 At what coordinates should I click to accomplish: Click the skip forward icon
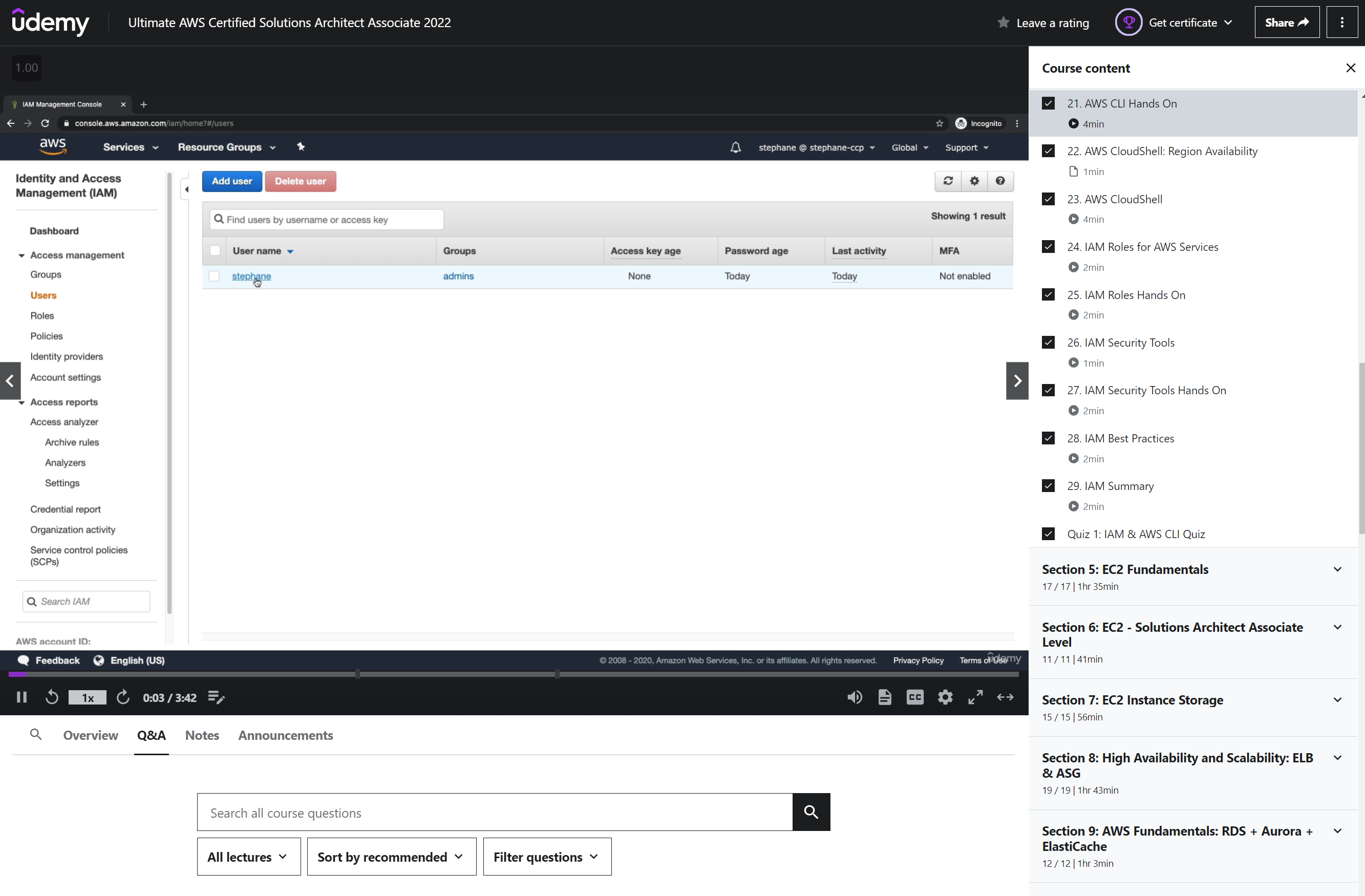[x=123, y=697]
